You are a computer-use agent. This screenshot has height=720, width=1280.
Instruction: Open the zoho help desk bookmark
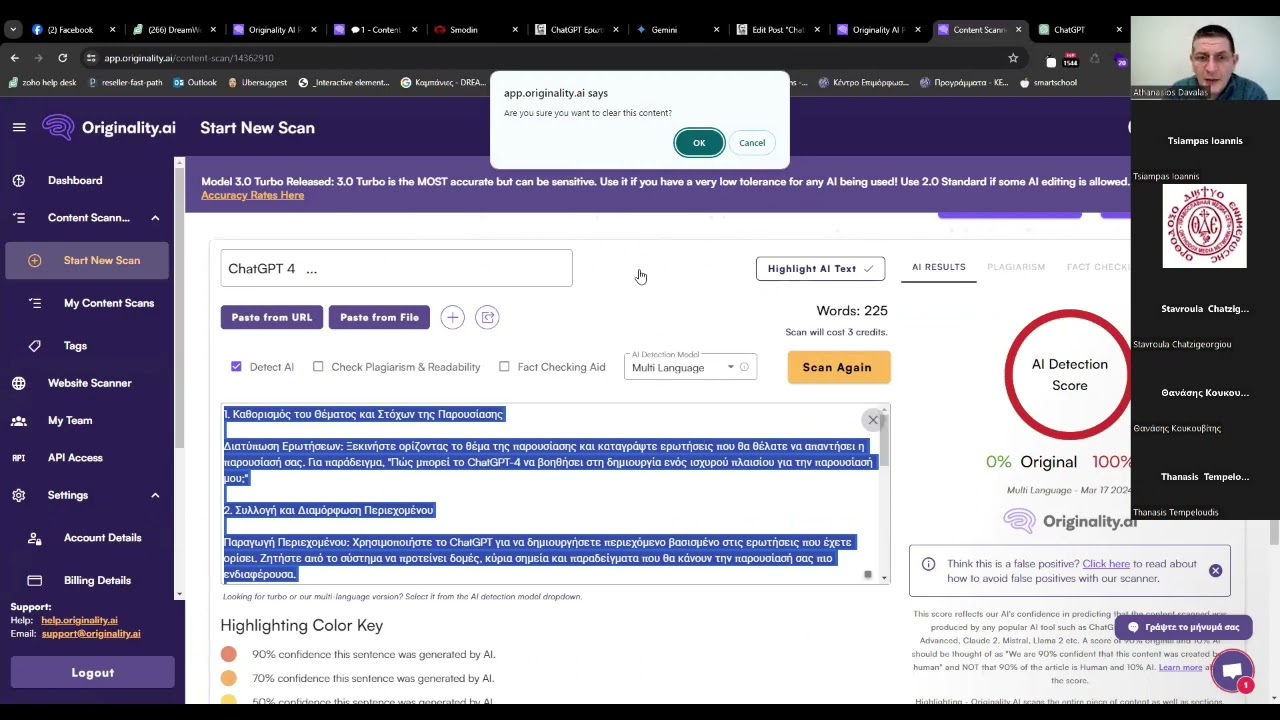(x=42, y=83)
